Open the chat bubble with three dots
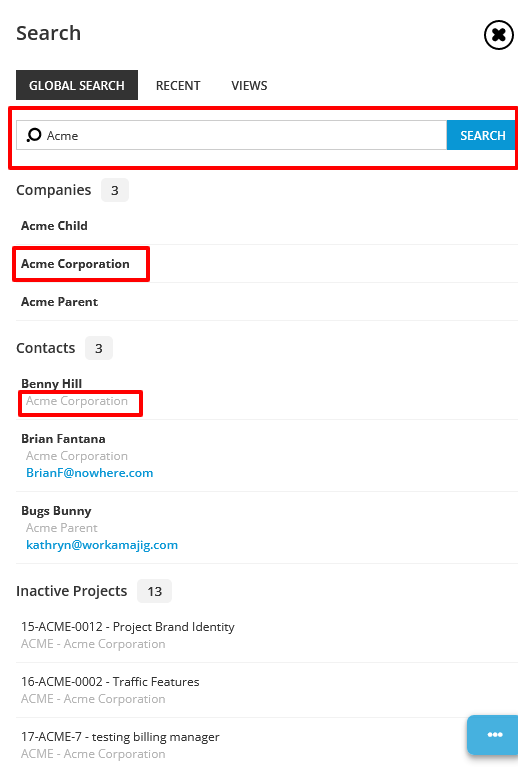This screenshot has height=767, width=518. [494, 734]
